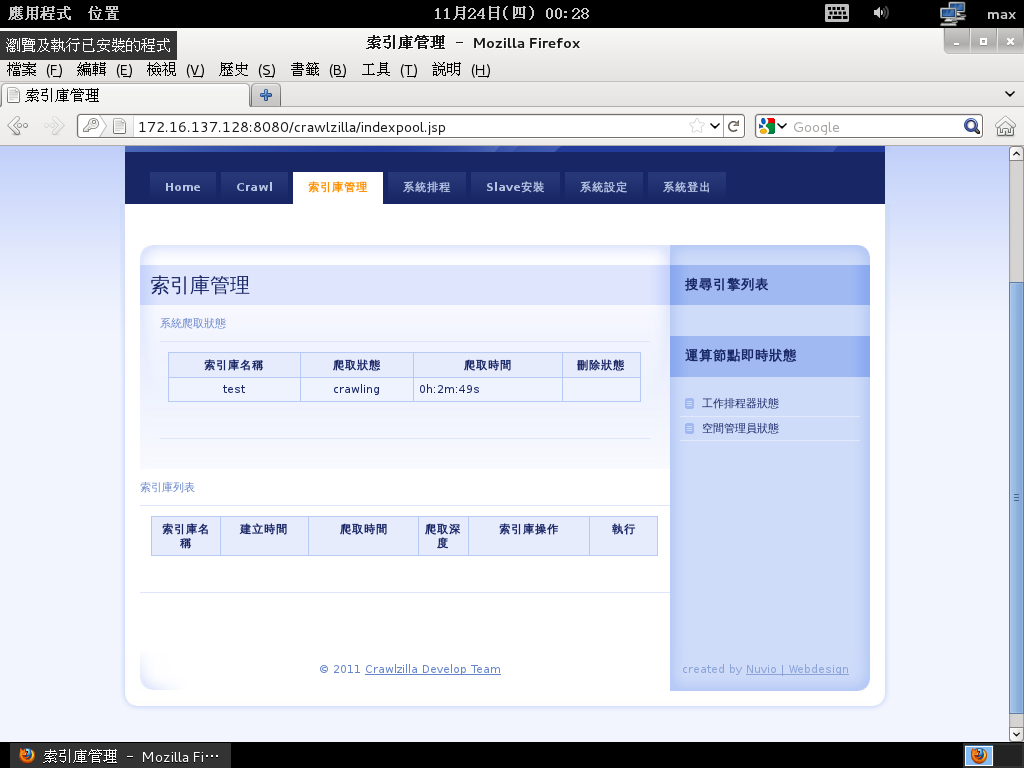Open a new tab with the plus button
Image resolution: width=1024 pixels, height=768 pixels.
[266, 95]
